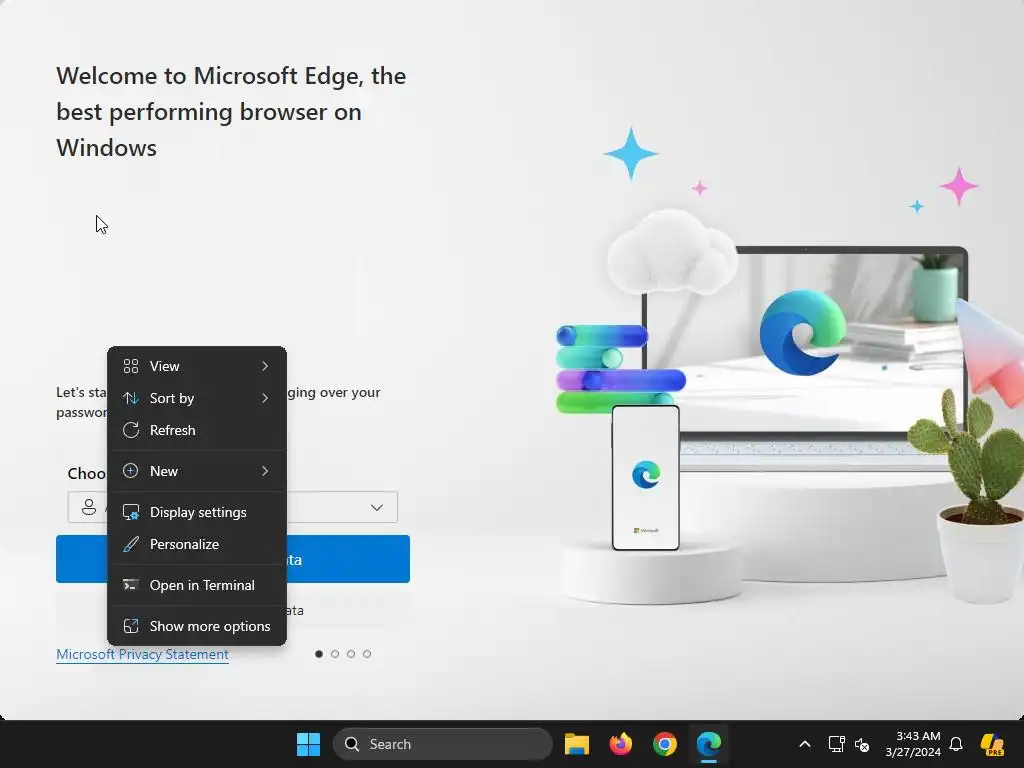Show hidden system tray icons

pyautogui.click(x=805, y=744)
